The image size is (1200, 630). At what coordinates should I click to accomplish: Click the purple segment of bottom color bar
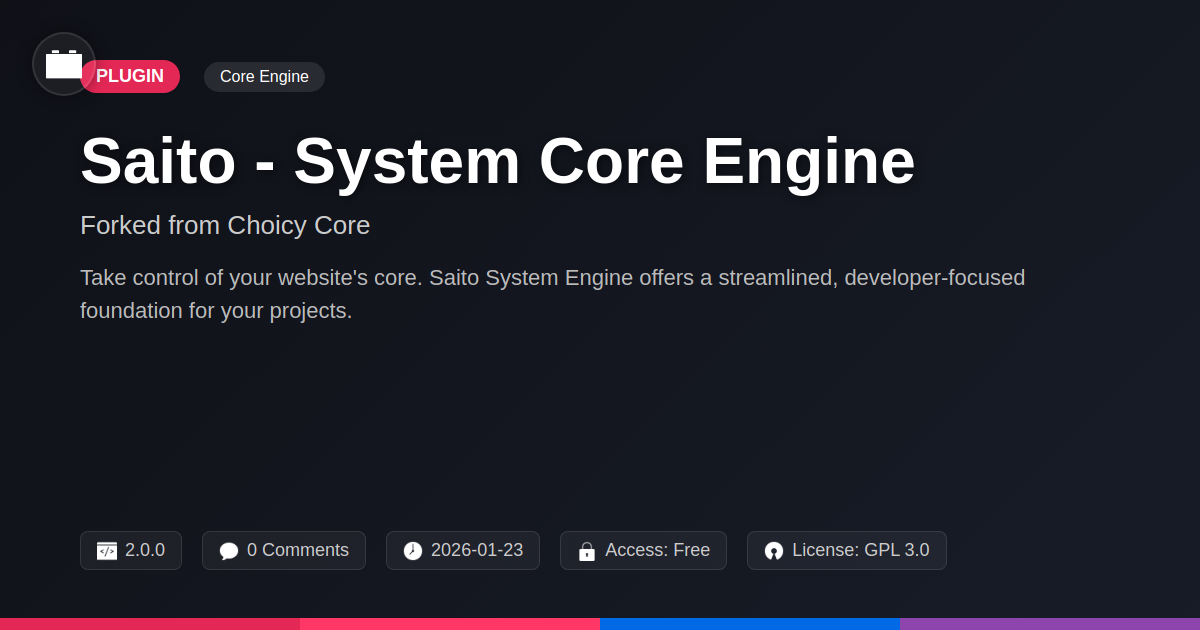pos(1050,624)
